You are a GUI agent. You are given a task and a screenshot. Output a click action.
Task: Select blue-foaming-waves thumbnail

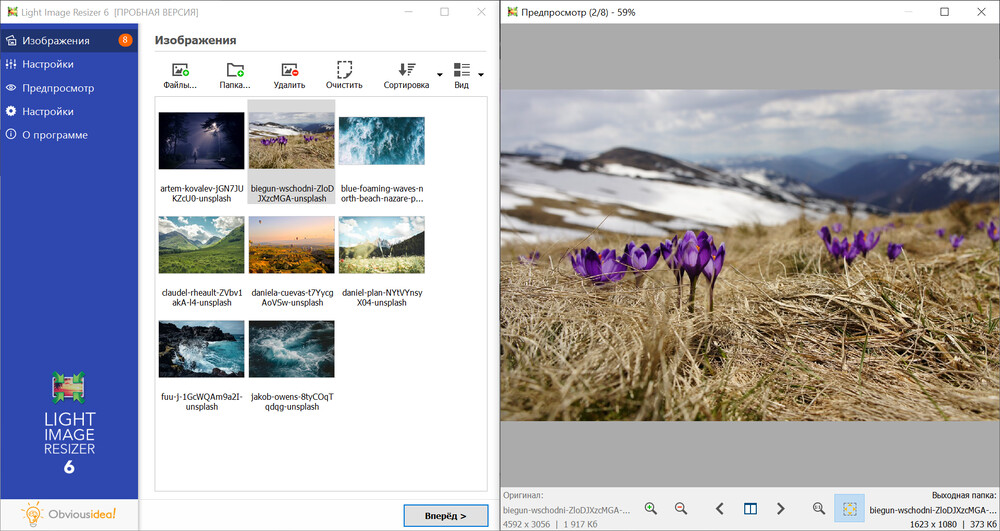point(382,140)
